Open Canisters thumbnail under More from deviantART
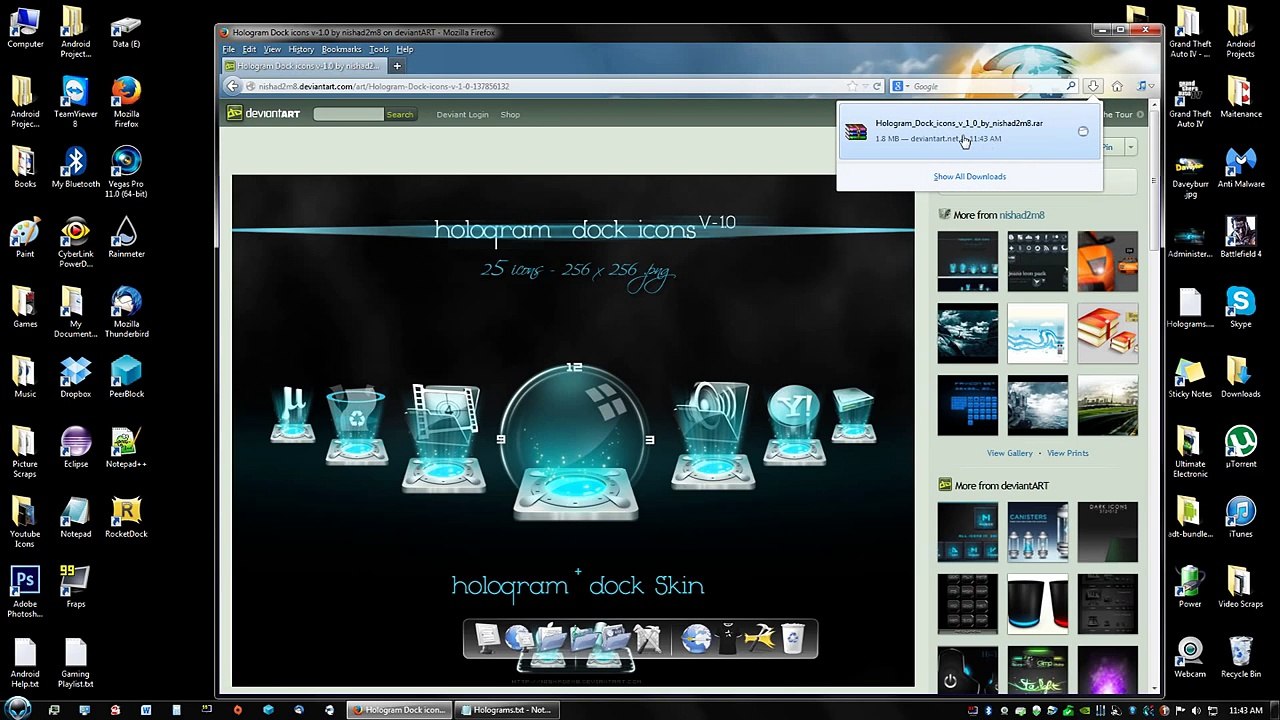 1037,532
